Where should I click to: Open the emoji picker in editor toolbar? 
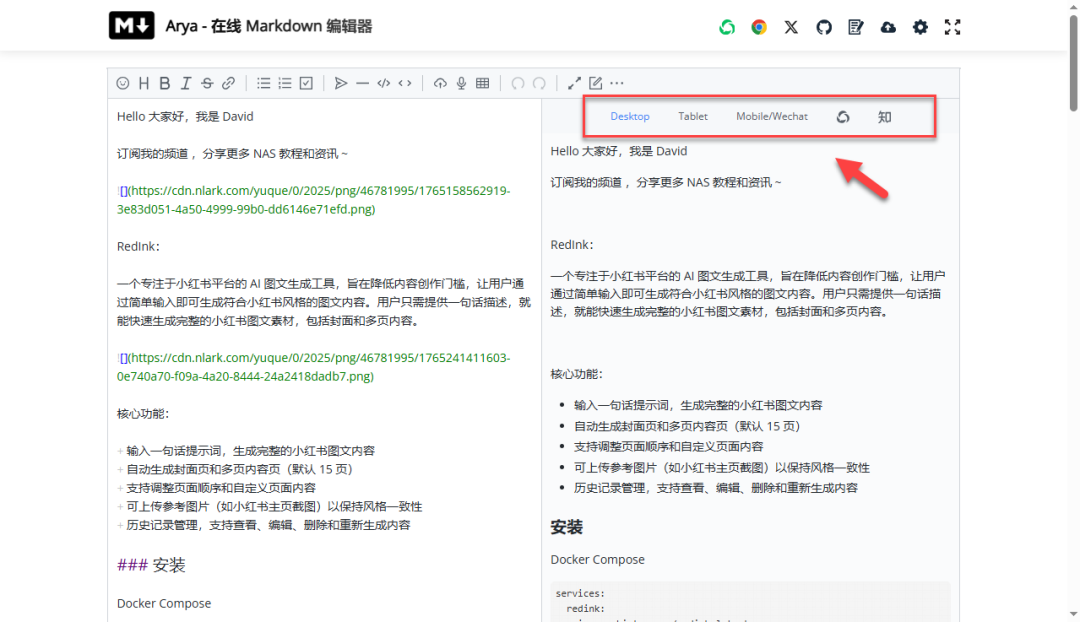(x=123, y=83)
